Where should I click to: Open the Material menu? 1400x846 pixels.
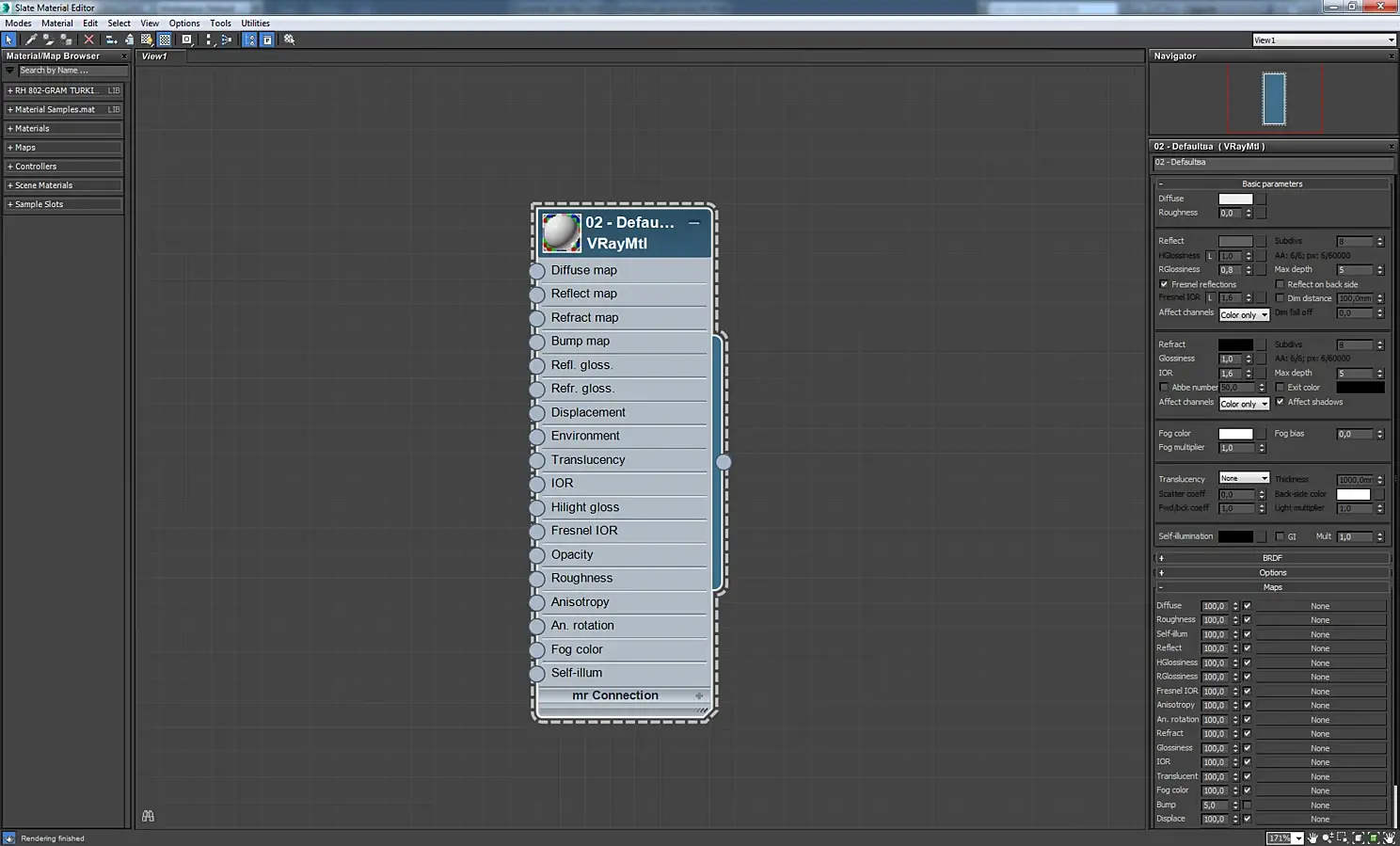point(56,24)
